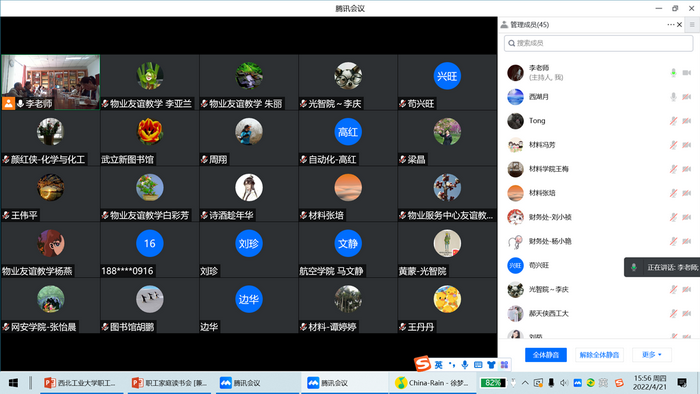Click the search members input field
Screen dimensions: 700x394
tap(598, 43)
